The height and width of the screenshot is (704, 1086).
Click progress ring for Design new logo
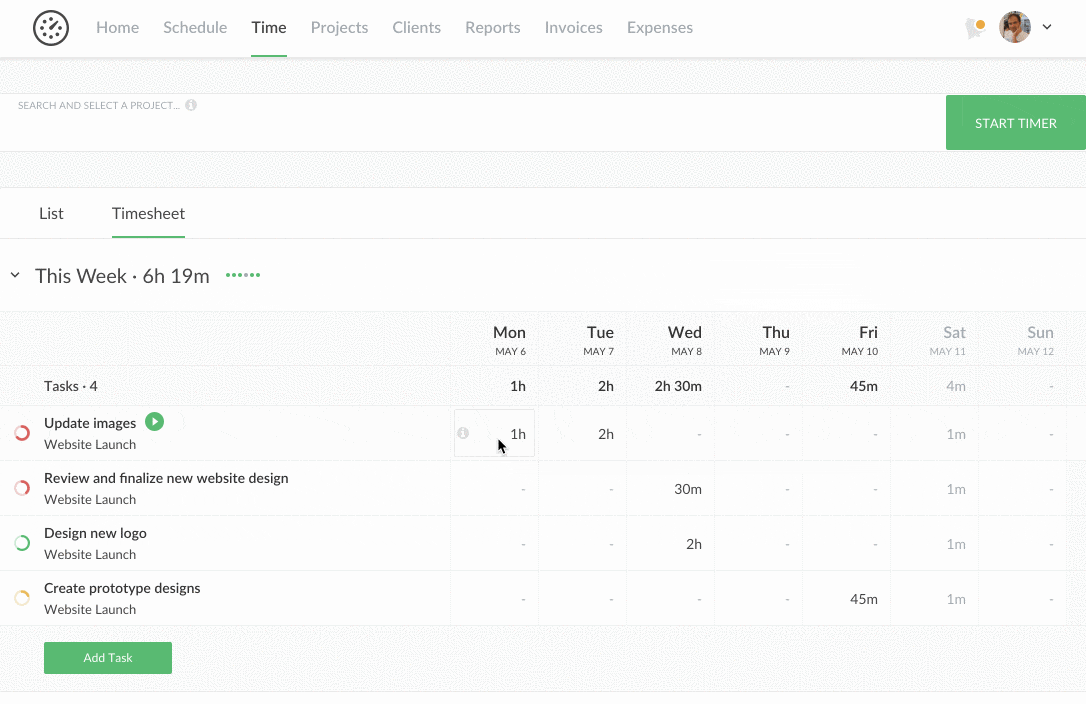[22, 543]
